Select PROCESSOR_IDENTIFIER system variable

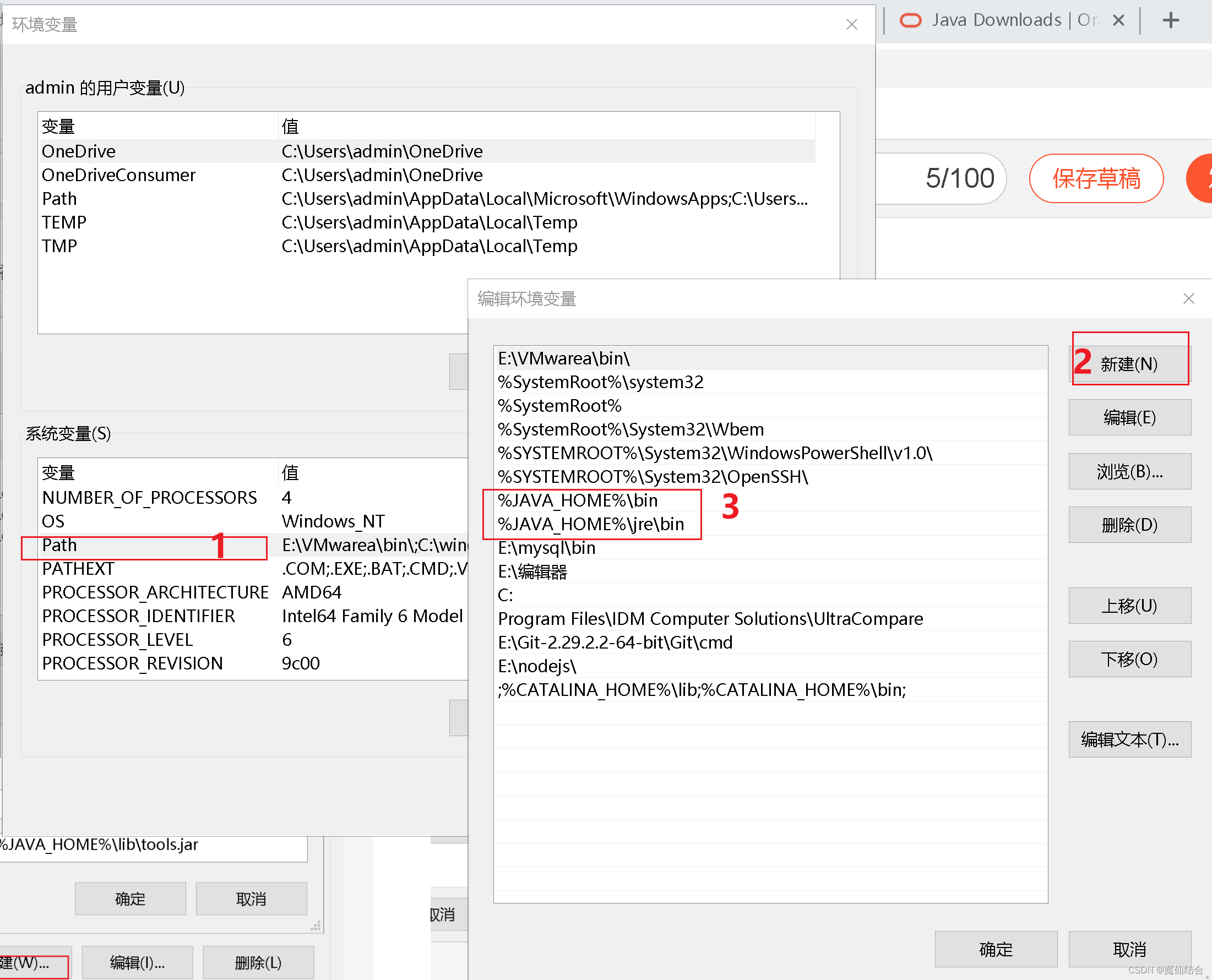click(x=253, y=617)
